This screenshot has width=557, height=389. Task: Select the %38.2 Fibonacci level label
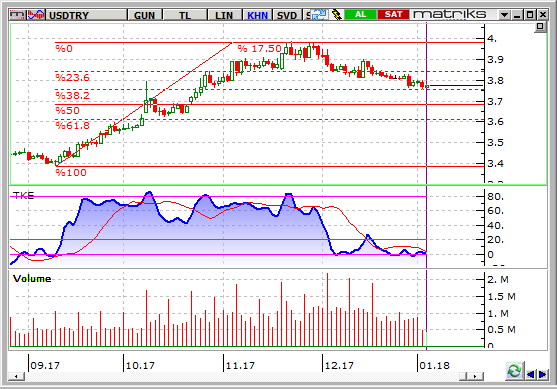[x=72, y=95]
